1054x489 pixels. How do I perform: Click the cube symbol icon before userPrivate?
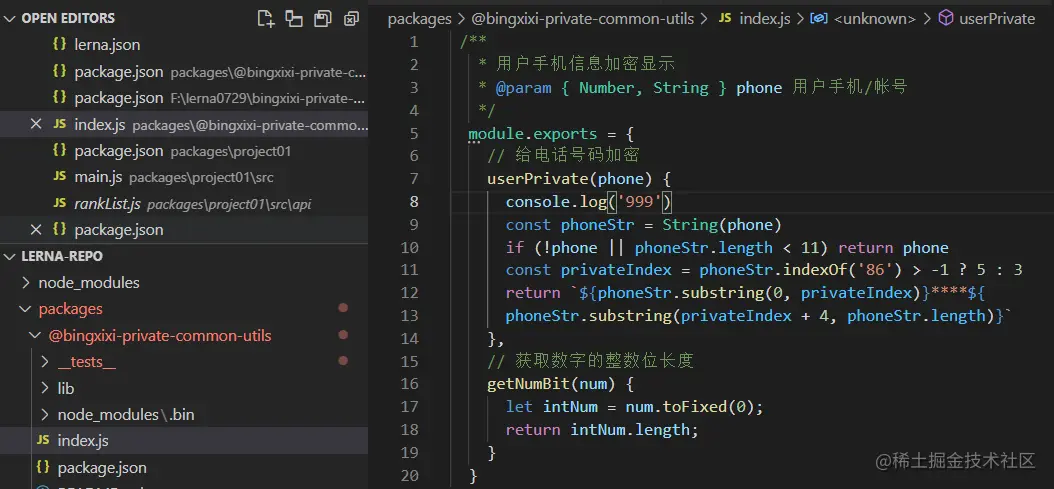(x=946, y=18)
